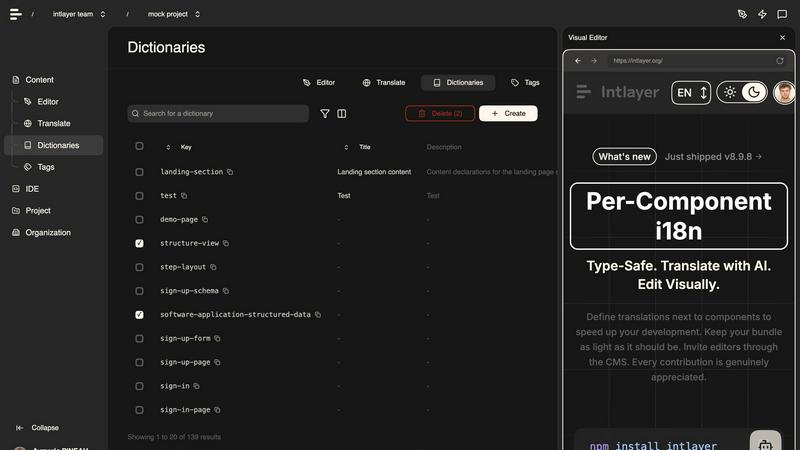Viewport: 800px width, 450px height.
Task: Check the test row checkbox
Action: click(139, 196)
